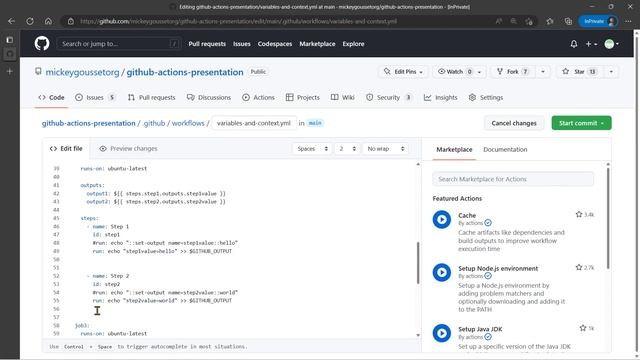
Task: Open the Discussions tab
Action: click(209, 98)
